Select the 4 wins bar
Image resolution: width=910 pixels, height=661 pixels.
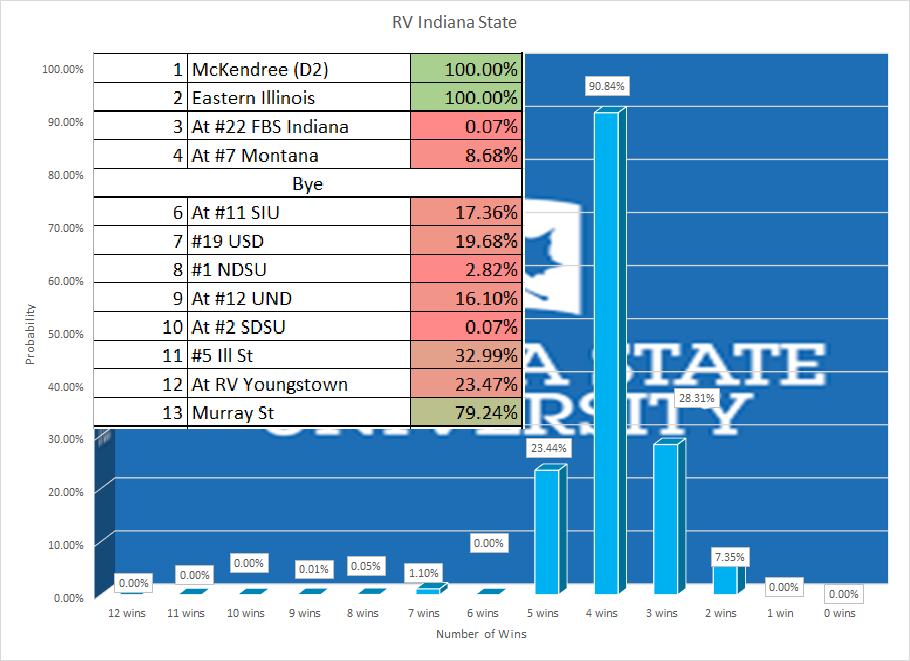(606, 350)
